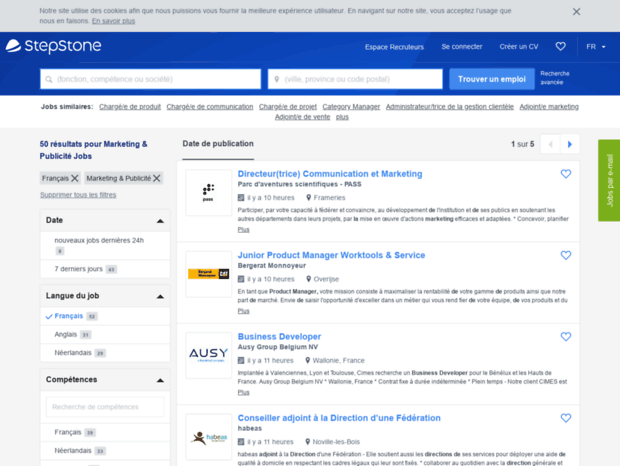This screenshot has width=620, height=466.
Task: Click the Bergerat Monnoyeur logo thumbnail
Action: (x=208, y=274)
